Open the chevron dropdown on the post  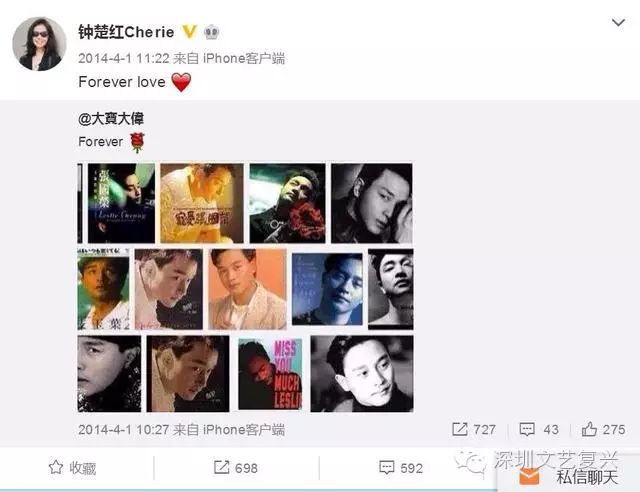point(618,22)
